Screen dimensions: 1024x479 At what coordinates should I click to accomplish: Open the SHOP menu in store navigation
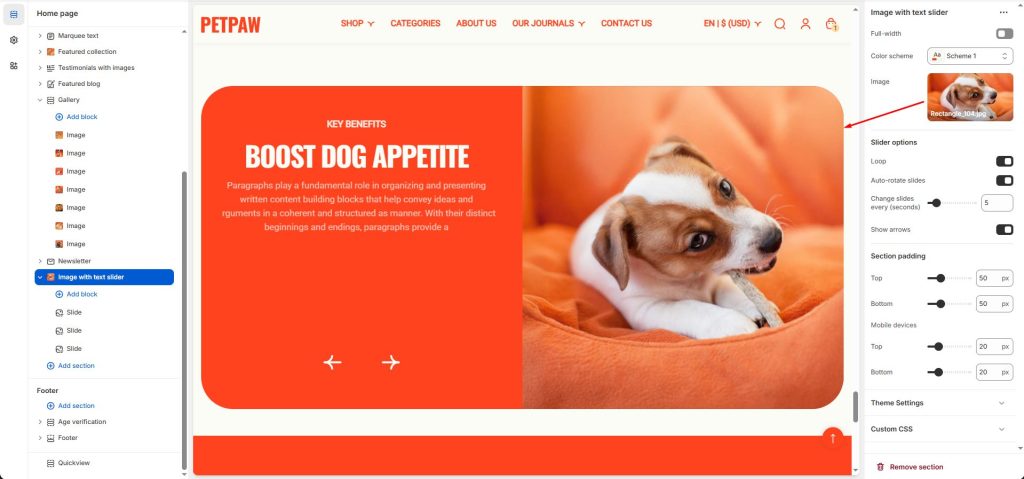coord(357,24)
